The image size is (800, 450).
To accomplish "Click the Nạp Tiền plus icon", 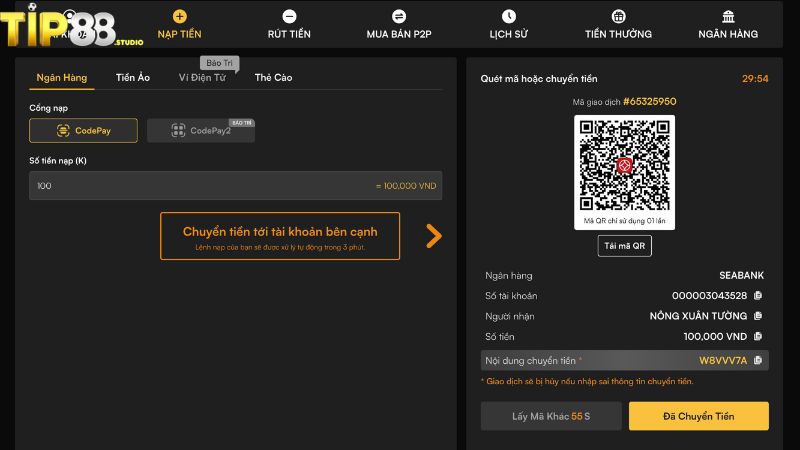I will pos(180,16).
